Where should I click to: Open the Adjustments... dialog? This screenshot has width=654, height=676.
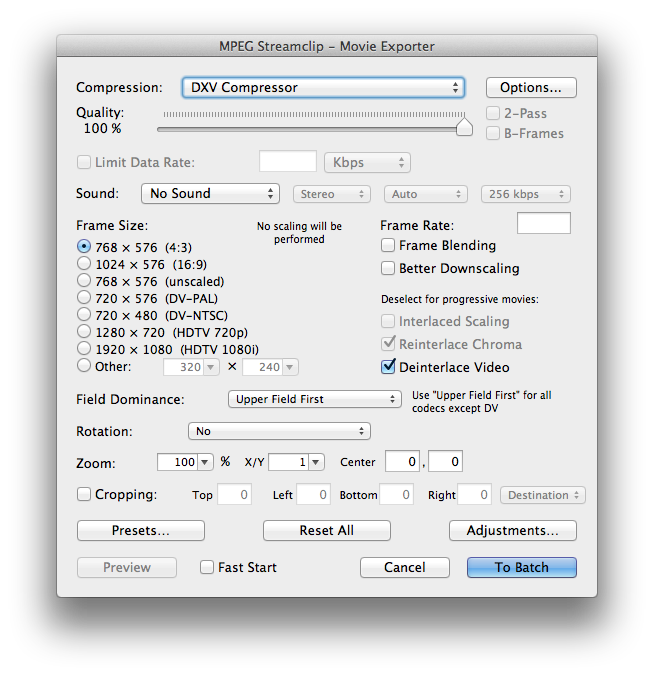pyautogui.click(x=513, y=530)
